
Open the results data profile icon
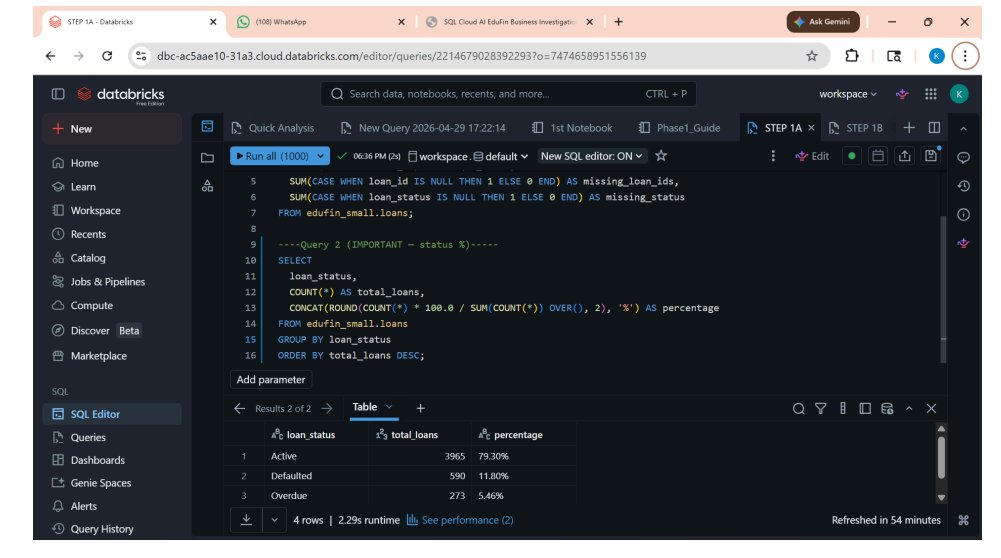pyautogui.click(x=887, y=409)
